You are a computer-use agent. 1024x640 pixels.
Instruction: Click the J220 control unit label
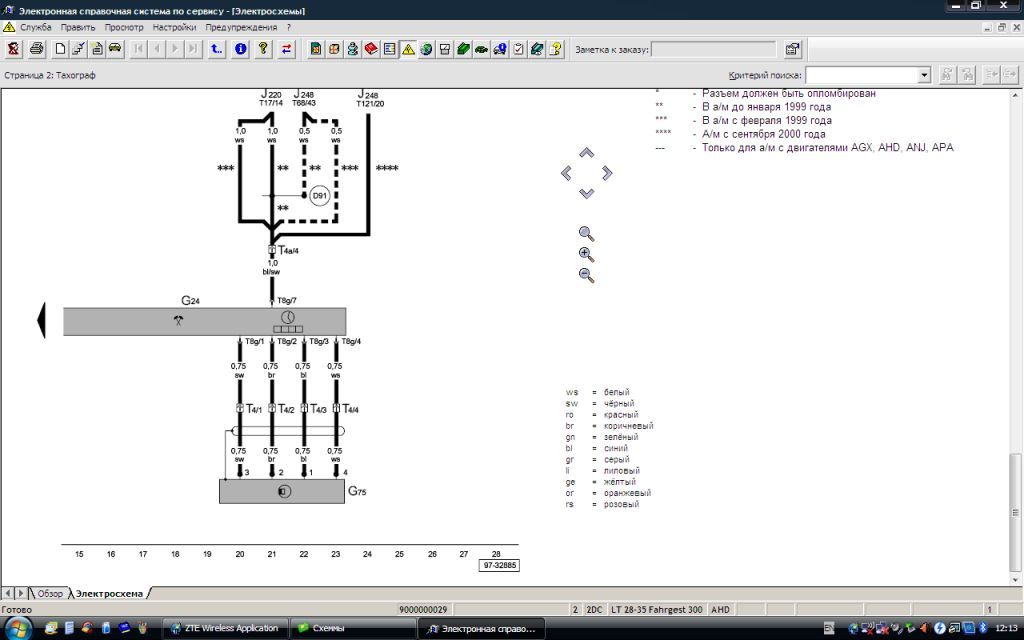click(x=271, y=95)
